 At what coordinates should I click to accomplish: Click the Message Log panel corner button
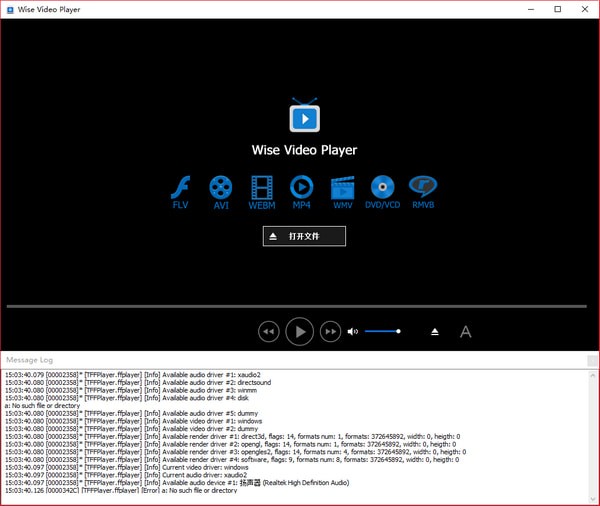tap(592, 360)
